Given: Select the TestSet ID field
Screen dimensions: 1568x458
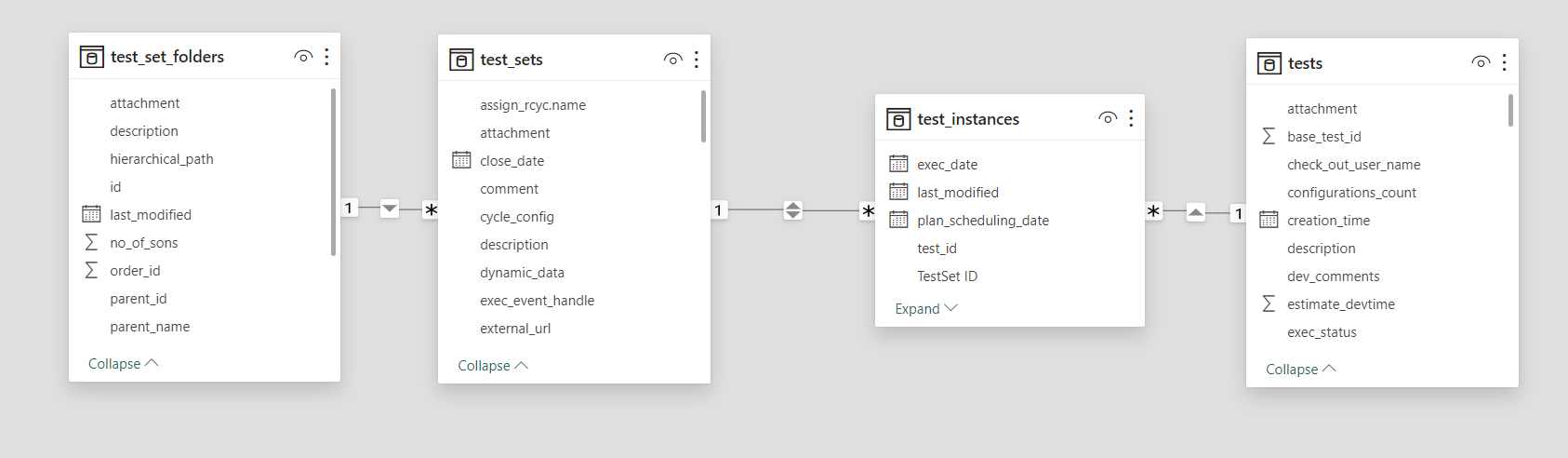Looking at the screenshot, I should (947, 276).
